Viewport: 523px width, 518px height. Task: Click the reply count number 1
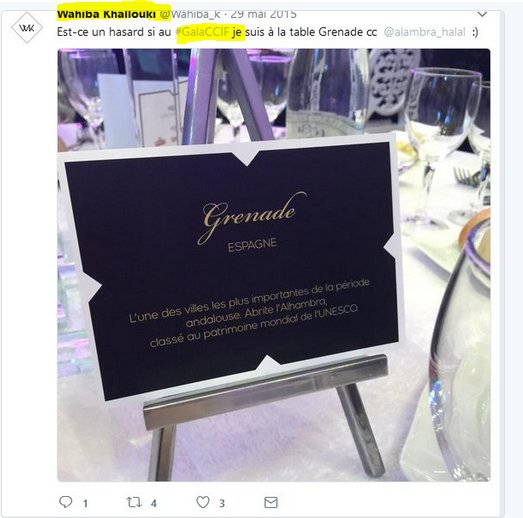(85, 503)
